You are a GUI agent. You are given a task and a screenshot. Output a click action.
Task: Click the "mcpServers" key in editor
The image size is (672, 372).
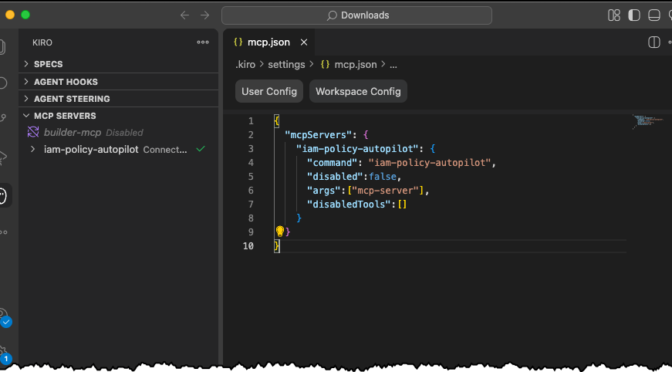coord(318,135)
